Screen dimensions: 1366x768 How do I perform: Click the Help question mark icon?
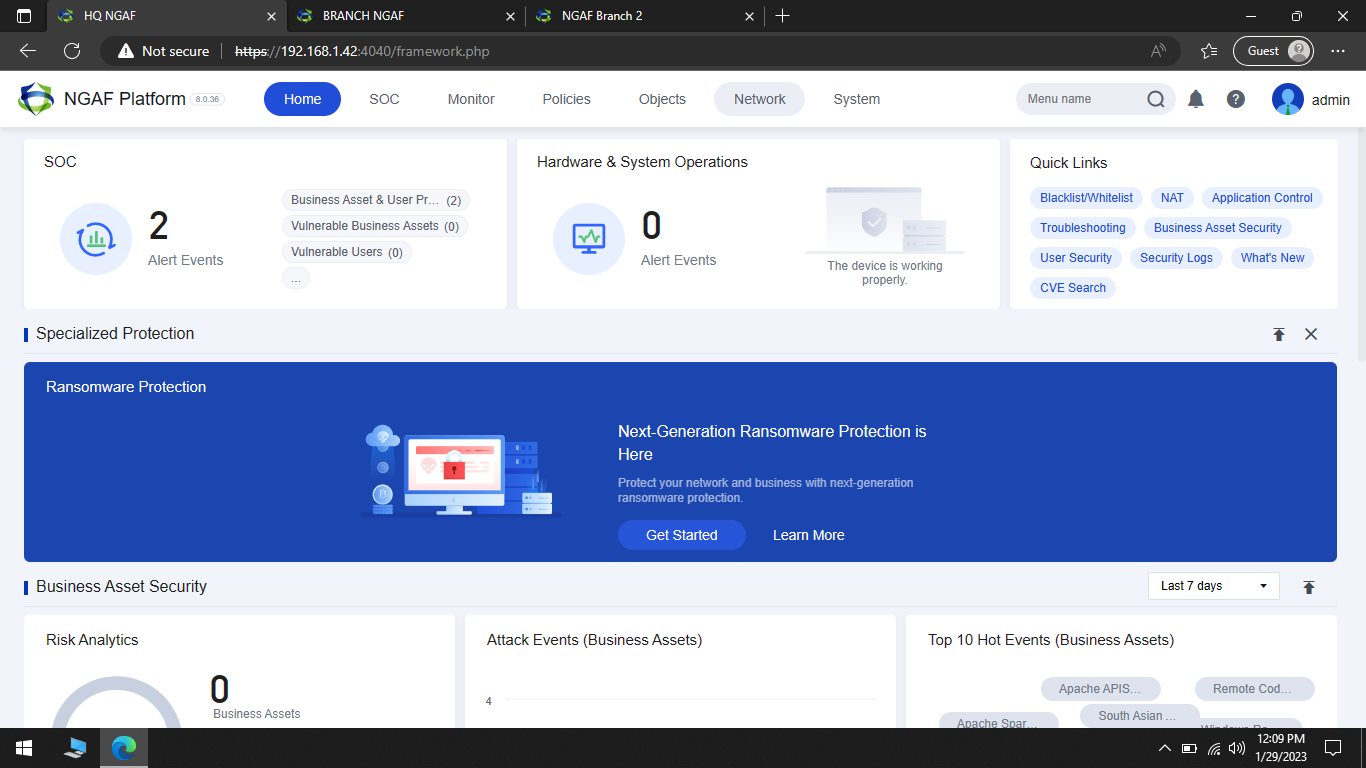pos(1235,99)
